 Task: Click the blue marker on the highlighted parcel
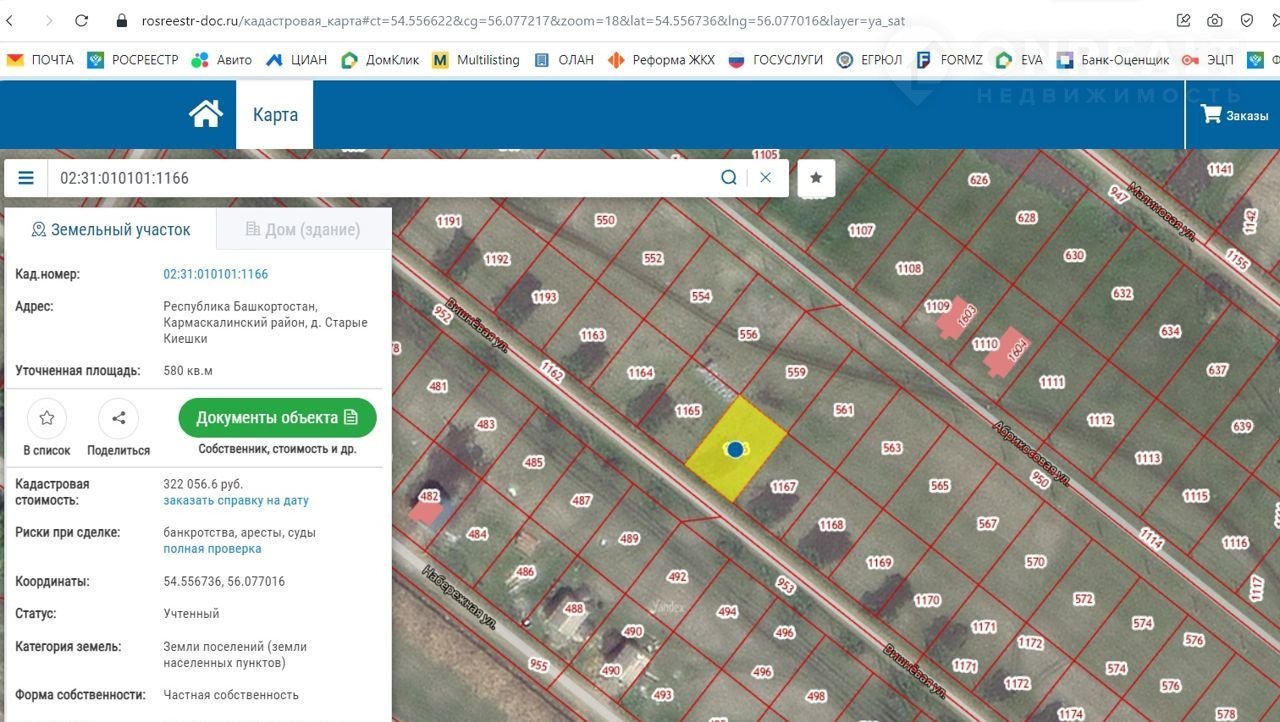[735, 450]
